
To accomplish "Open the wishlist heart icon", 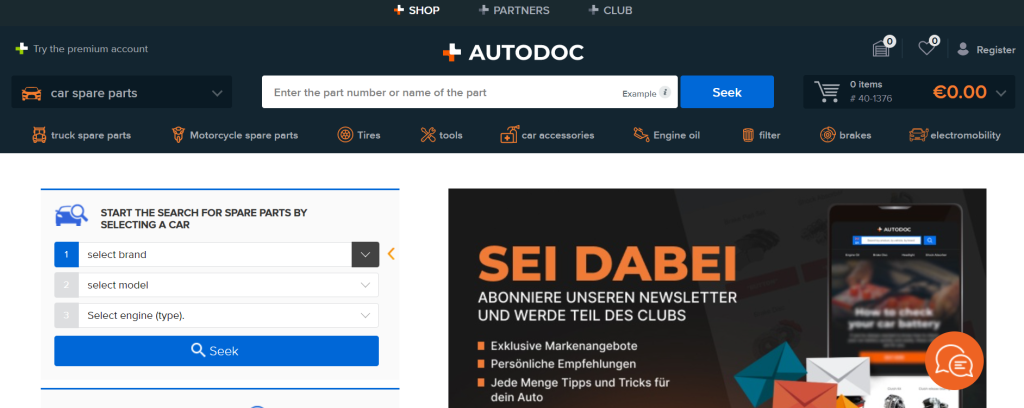I will pyautogui.click(x=927, y=48).
